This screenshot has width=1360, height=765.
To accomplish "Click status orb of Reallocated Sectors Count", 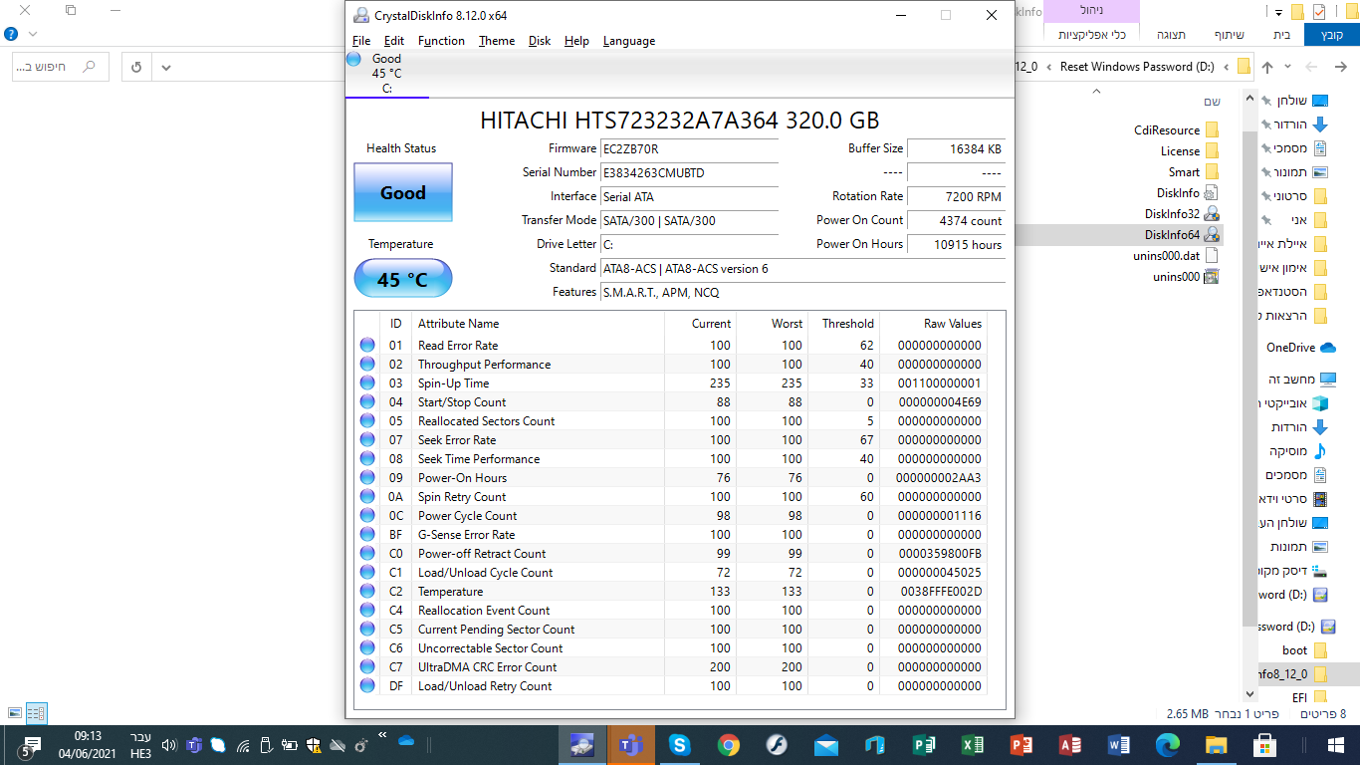I will tap(367, 421).
